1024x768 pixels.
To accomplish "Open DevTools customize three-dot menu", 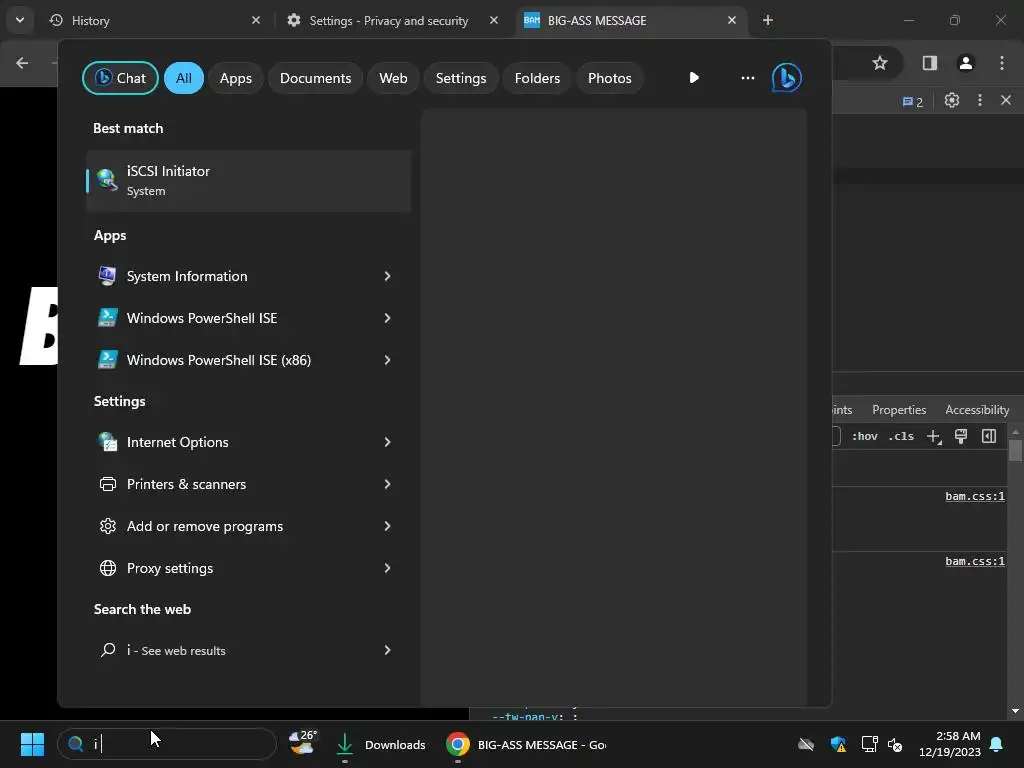I will pyautogui.click(x=980, y=101).
